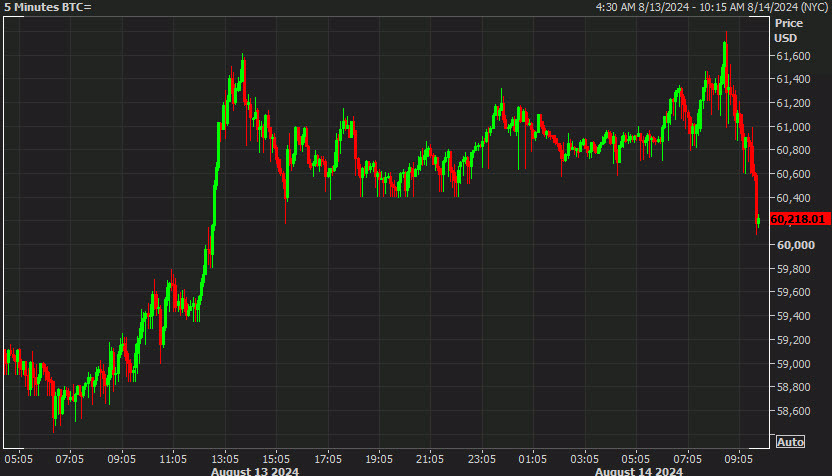This screenshot has width=832, height=476.
Task: Click the 07:05 time label near the chart's left
Action: coord(70,459)
